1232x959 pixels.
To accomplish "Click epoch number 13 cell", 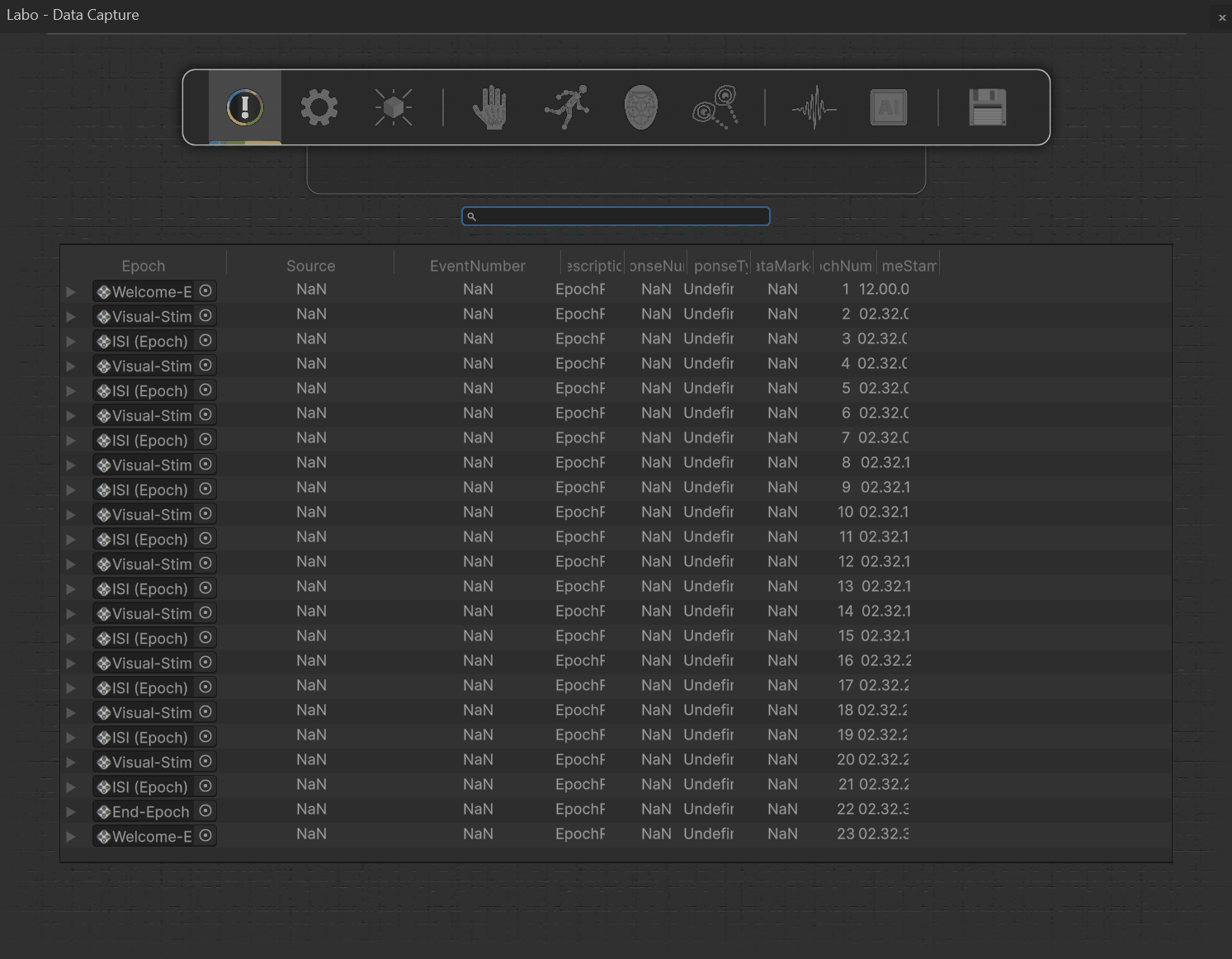I will [846, 586].
